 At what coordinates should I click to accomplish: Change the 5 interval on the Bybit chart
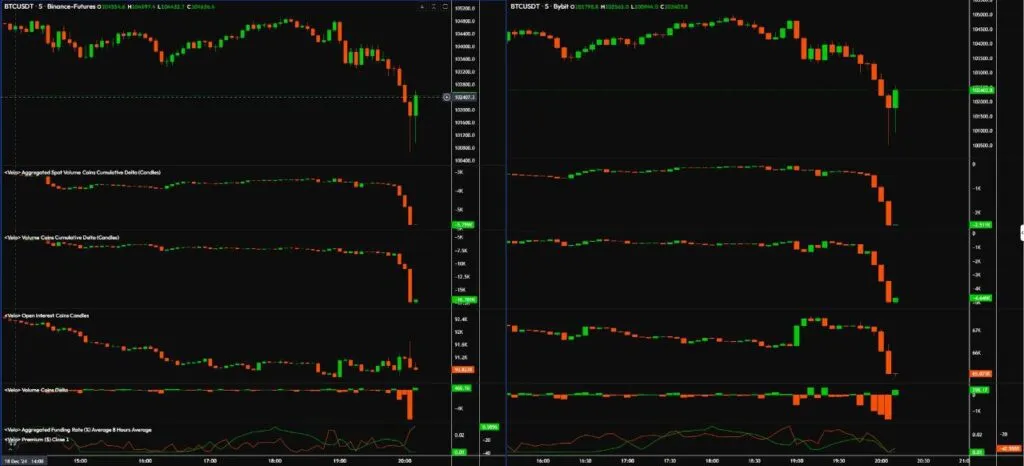pos(547,7)
